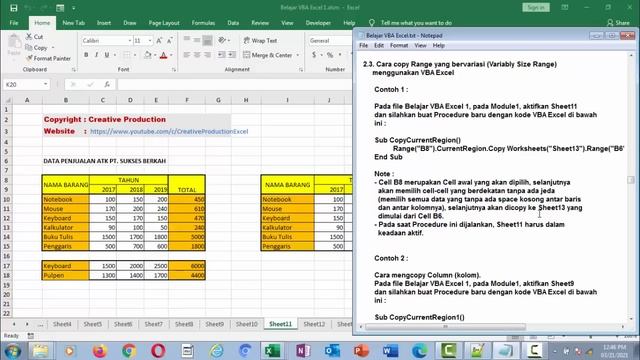Click Notepad horizontal scrollbar thumb
Image resolution: width=640 pixels, height=360 pixels.
[445, 327]
